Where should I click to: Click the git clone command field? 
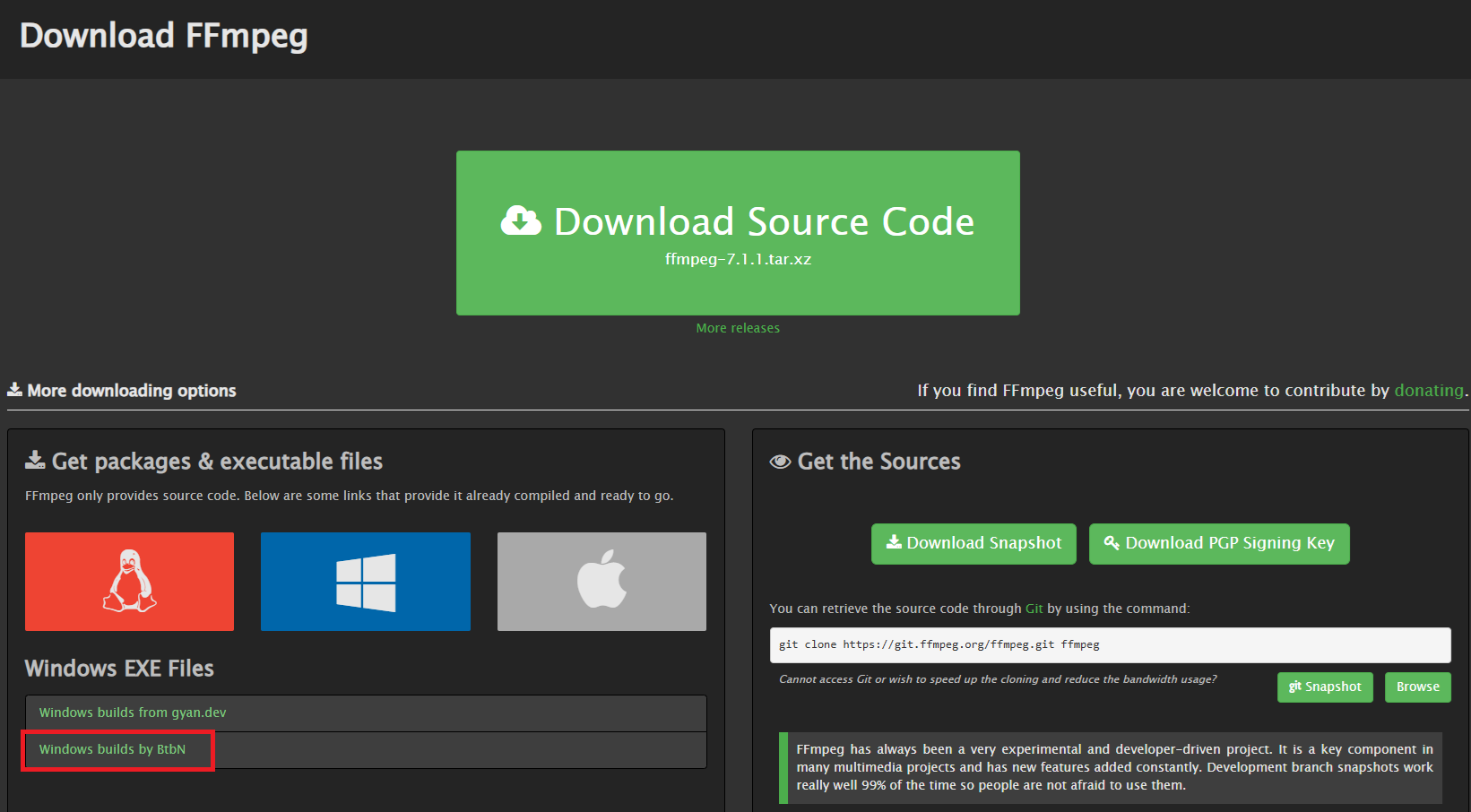coord(1110,644)
